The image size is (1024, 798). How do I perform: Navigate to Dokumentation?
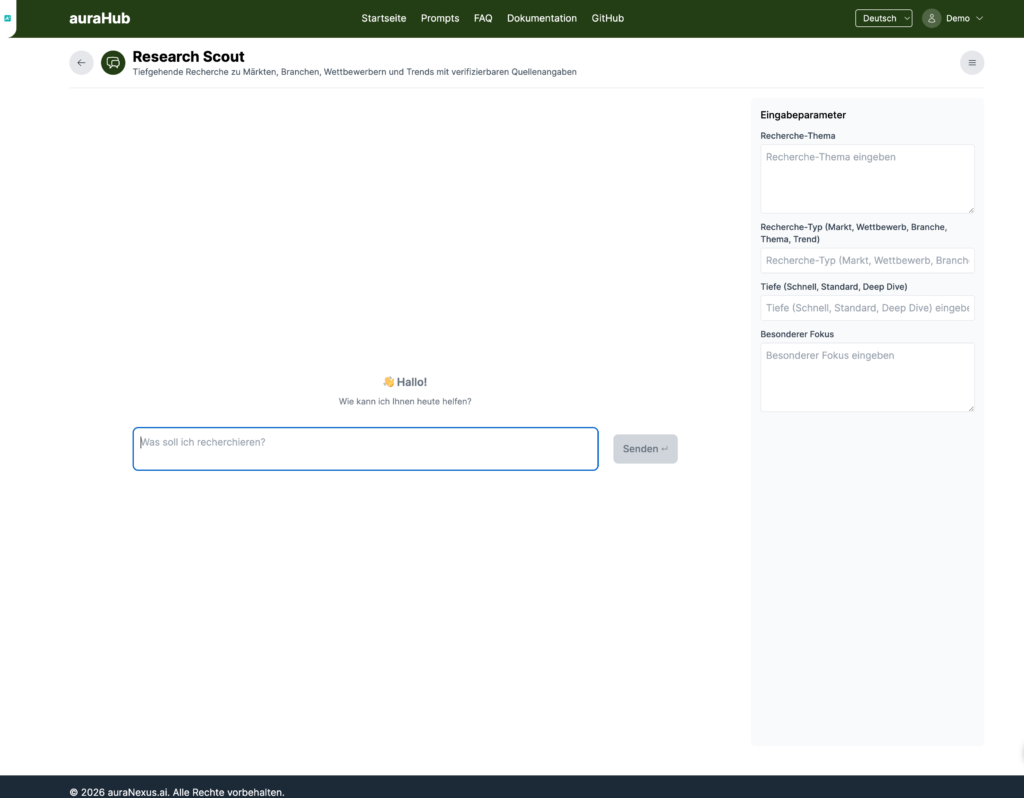(541, 18)
